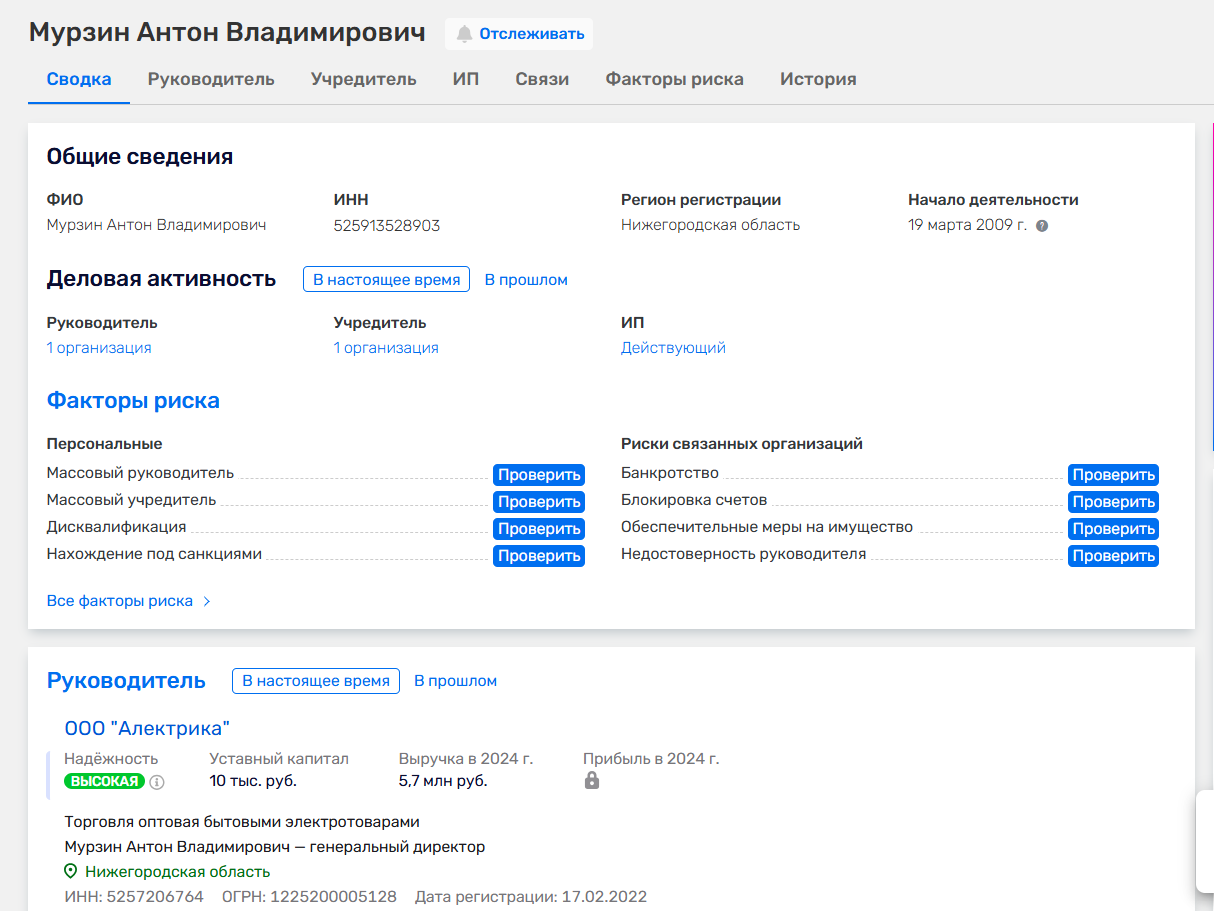The image size is (1214, 911).
Task: Click the Факторы риска section heading link
Action: [133, 401]
